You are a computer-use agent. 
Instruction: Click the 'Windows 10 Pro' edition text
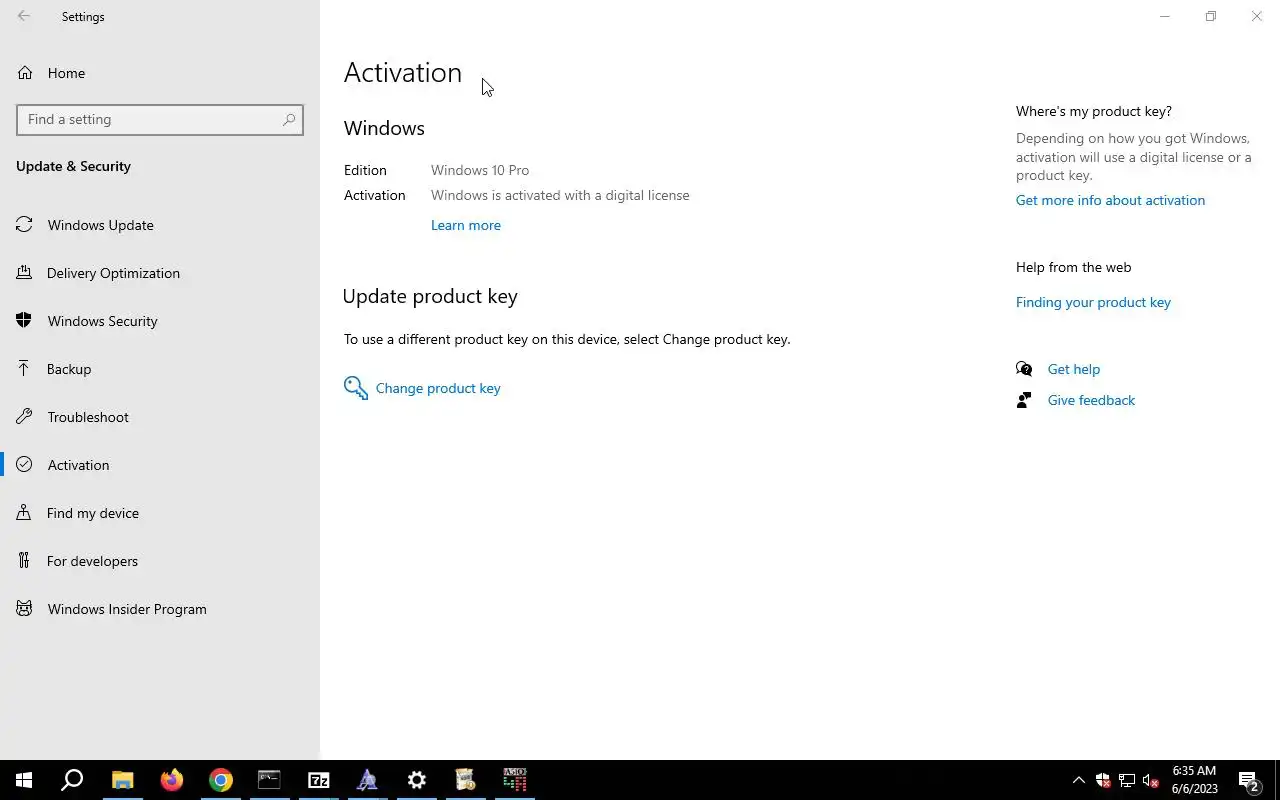coord(480,170)
